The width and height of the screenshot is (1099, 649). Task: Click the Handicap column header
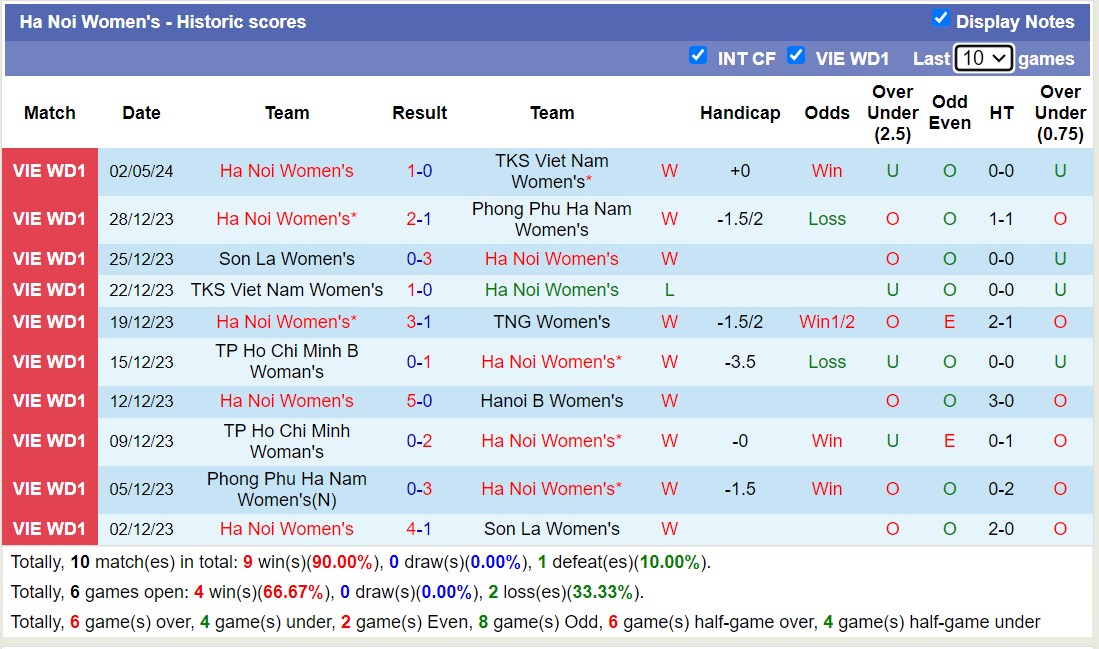tap(740, 113)
